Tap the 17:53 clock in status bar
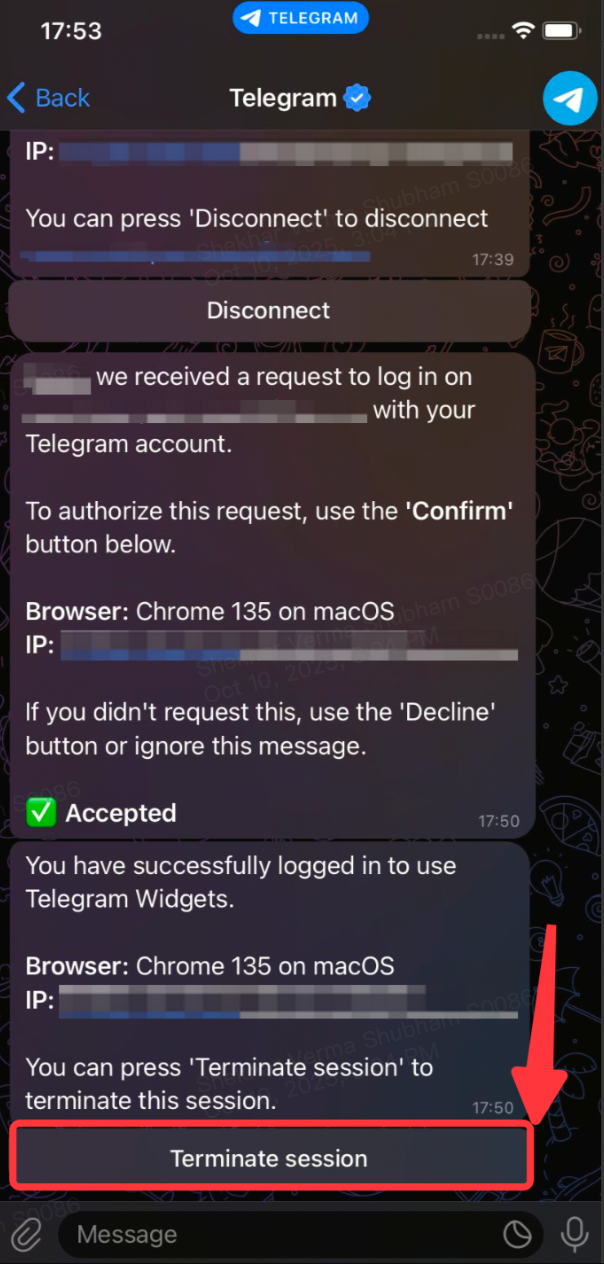604x1264 pixels. (72, 31)
